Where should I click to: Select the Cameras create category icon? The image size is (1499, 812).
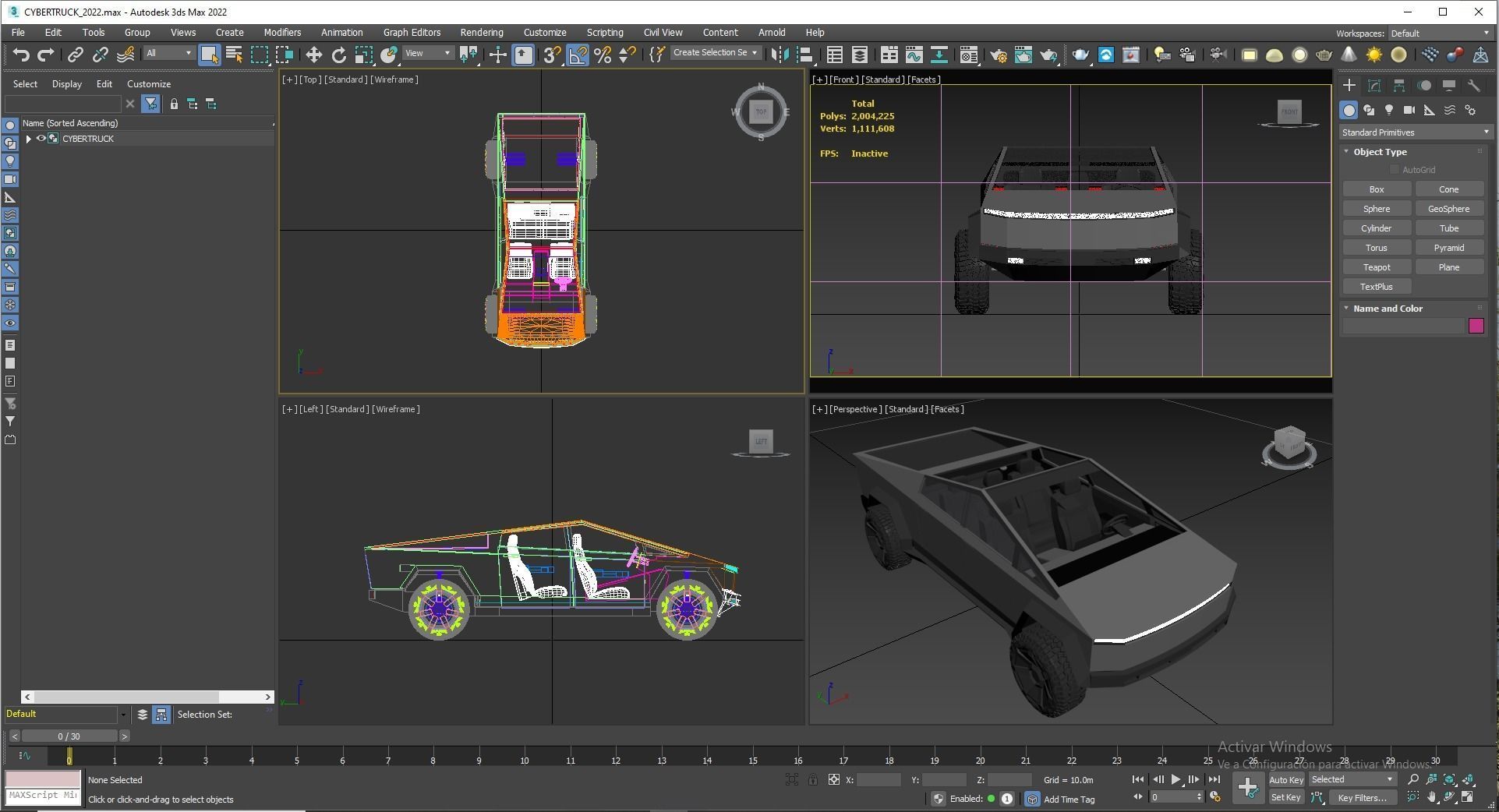(1409, 110)
